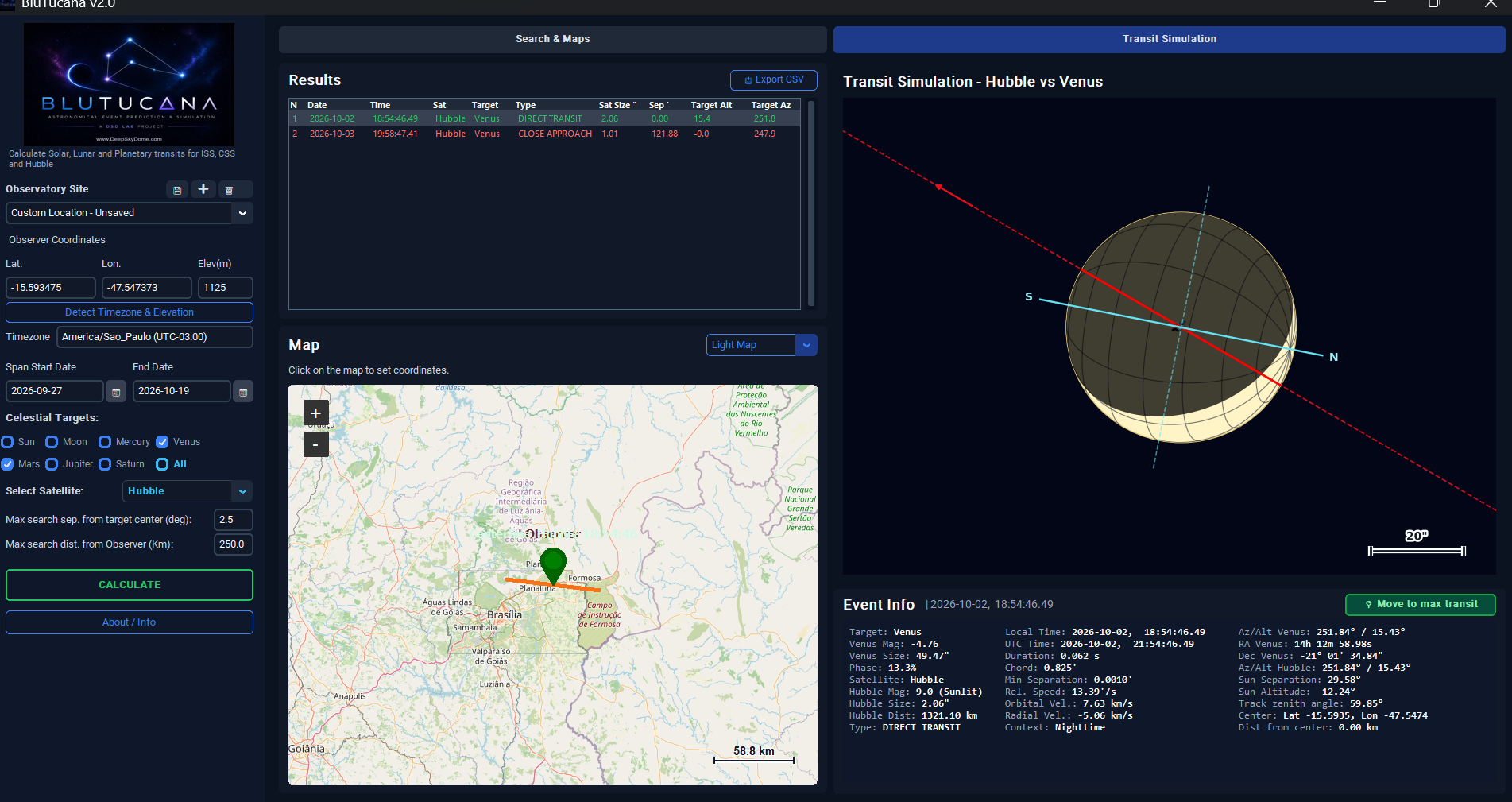This screenshot has height=802, width=1512.
Task: Expand the Custom Location site dropdown
Action: [242, 213]
